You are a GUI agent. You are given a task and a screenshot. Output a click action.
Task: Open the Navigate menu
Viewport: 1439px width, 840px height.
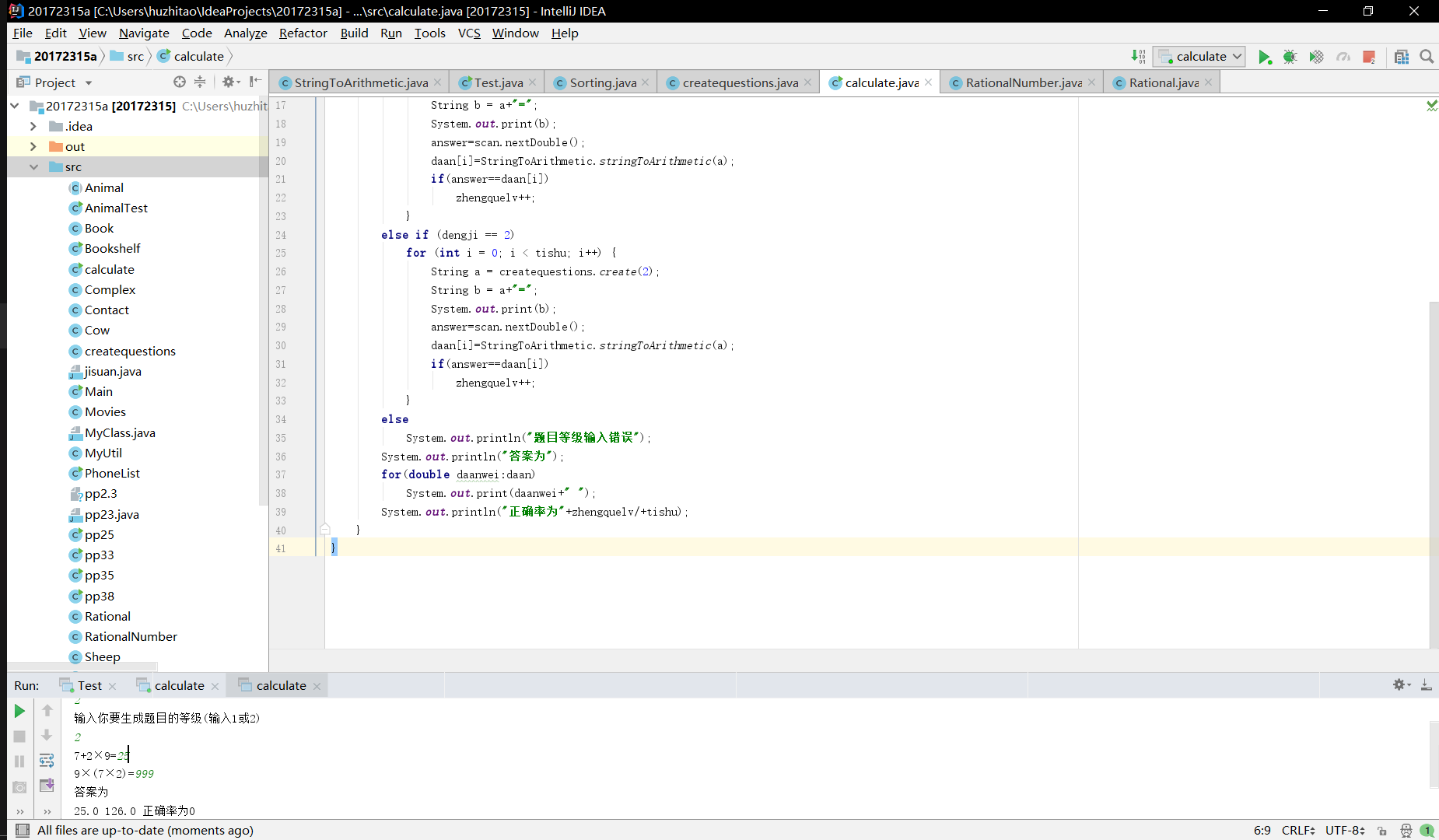144,33
